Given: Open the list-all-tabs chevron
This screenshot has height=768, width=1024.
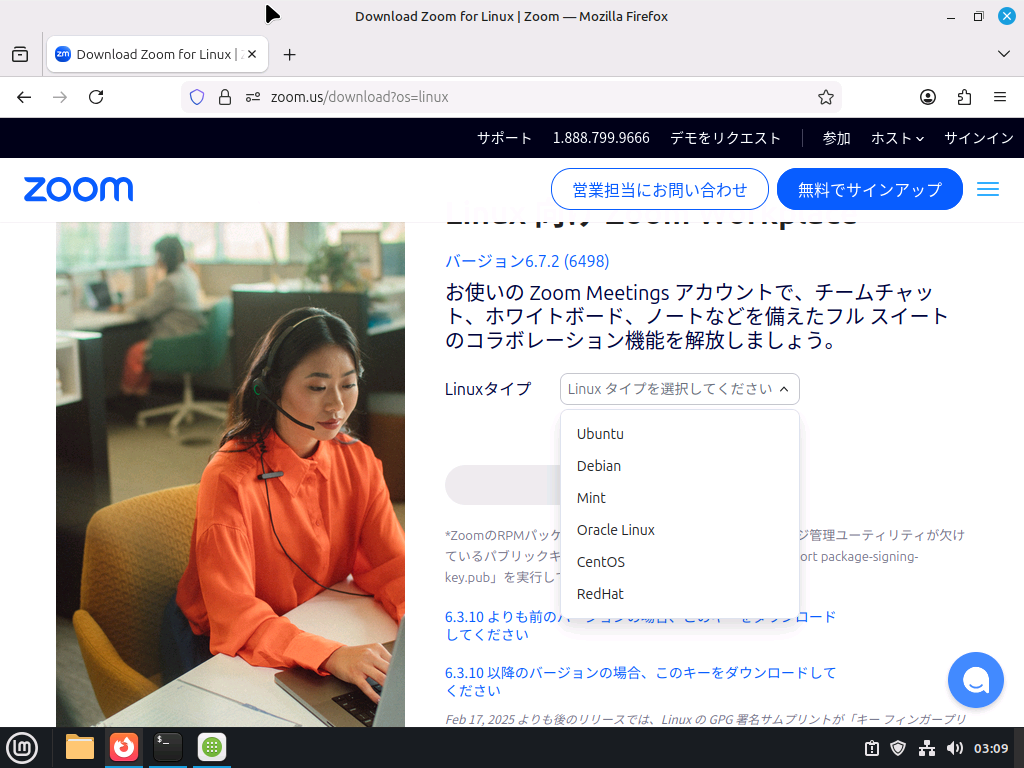Looking at the screenshot, I should point(1003,54).
